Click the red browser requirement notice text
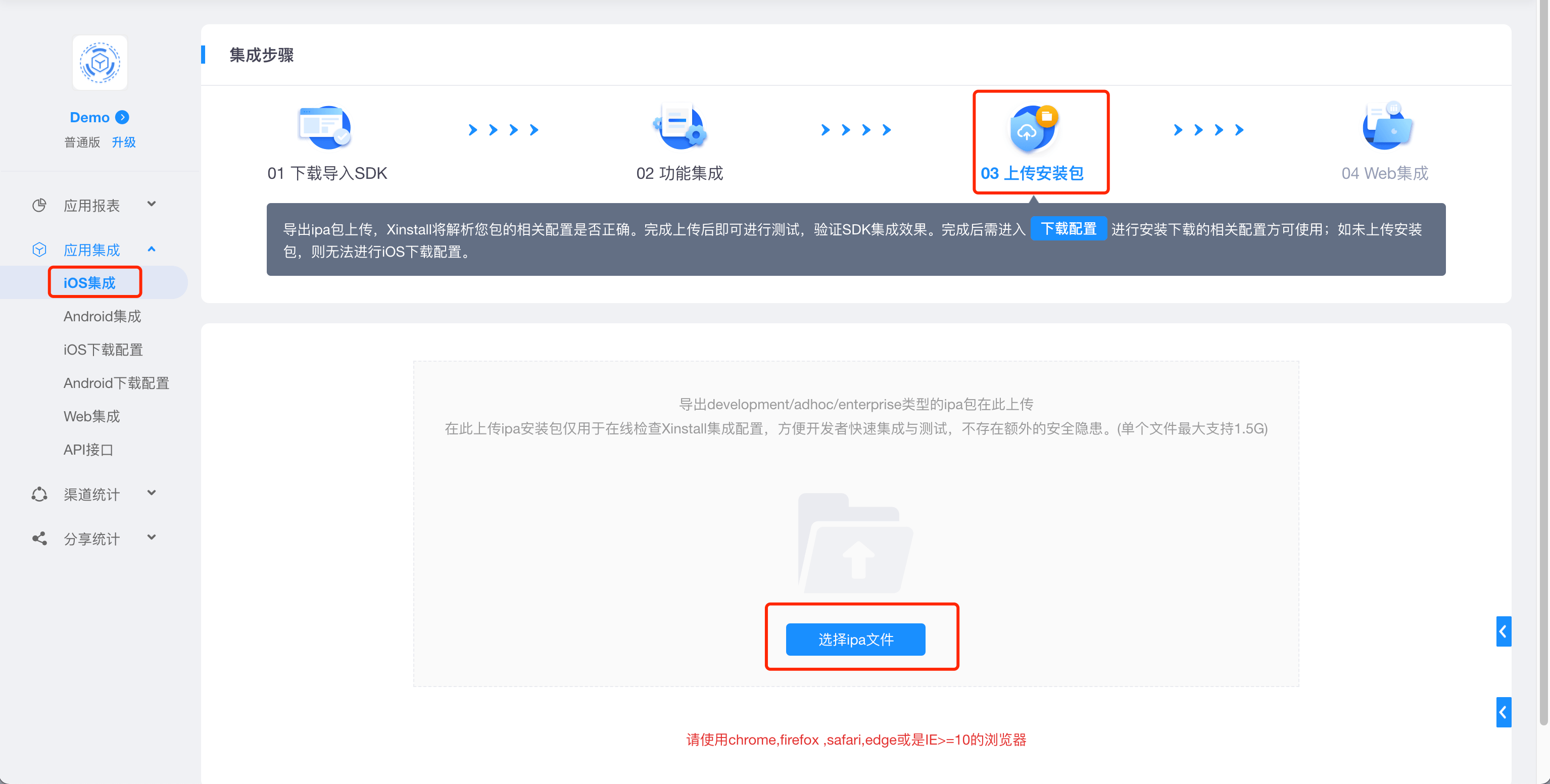 [856, 740]
